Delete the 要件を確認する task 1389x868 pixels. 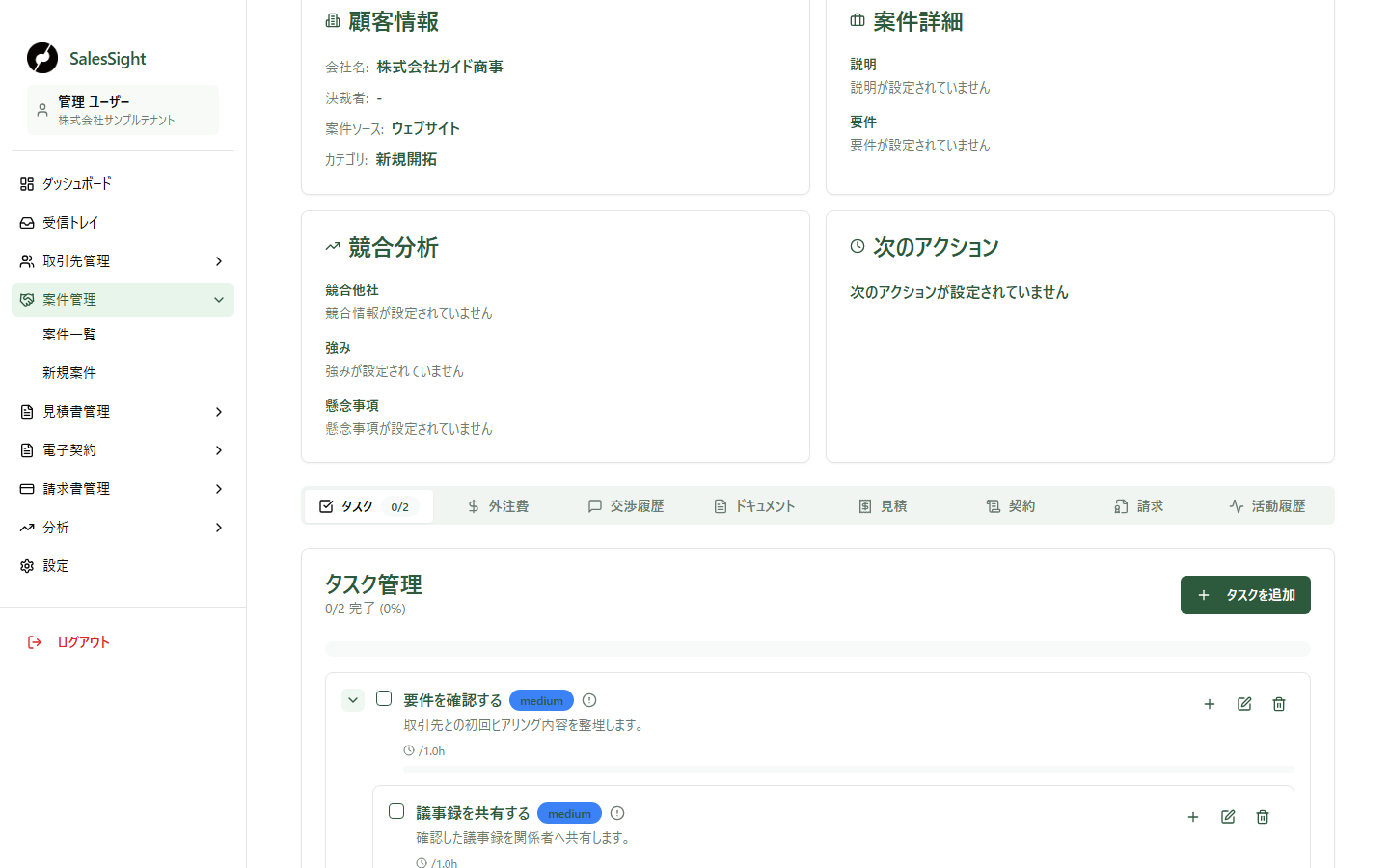pos(1279,704)
